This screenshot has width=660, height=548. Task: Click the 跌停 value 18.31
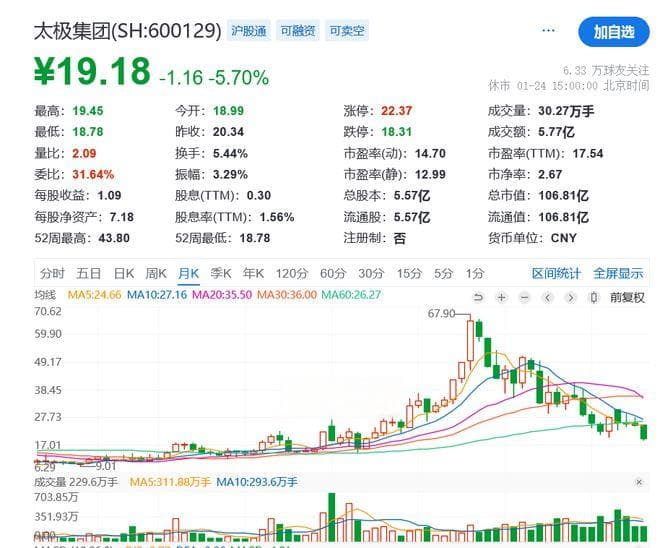pyautogui.click(x=397, y=132)
